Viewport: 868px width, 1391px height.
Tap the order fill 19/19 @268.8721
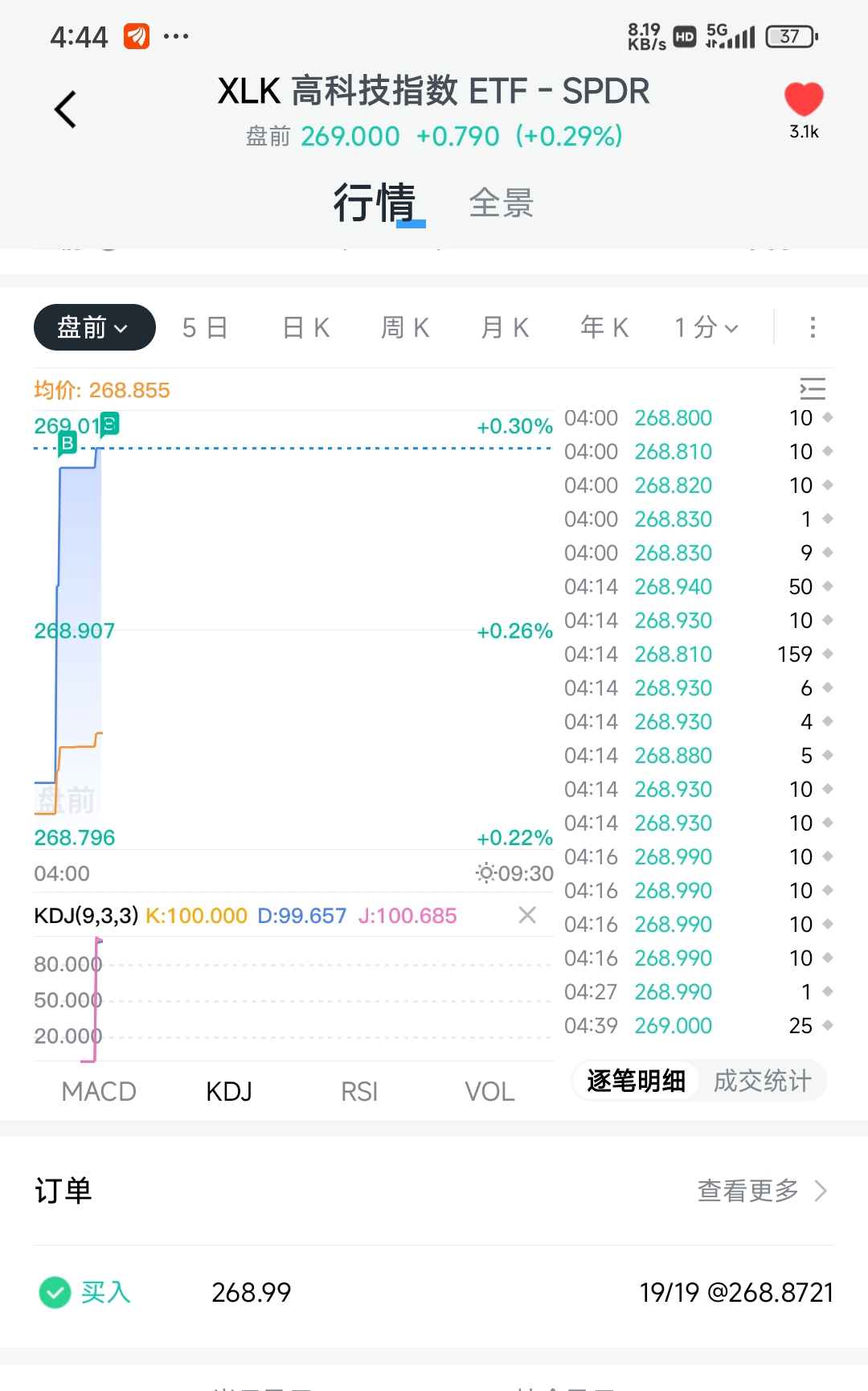pos(736,1293)
